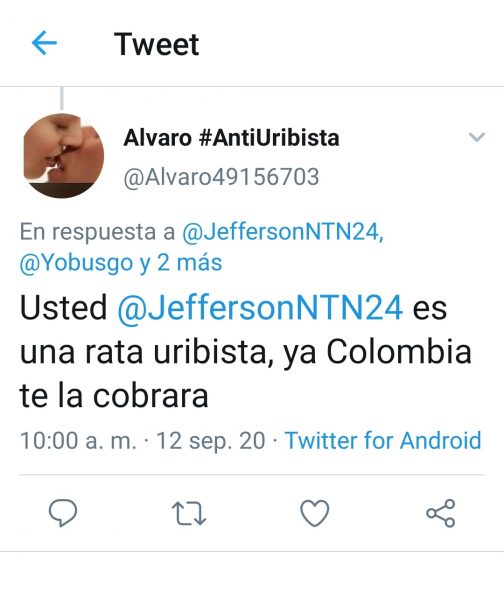
Task: Open the share icon for this tweet
Action: pos(440,513)
